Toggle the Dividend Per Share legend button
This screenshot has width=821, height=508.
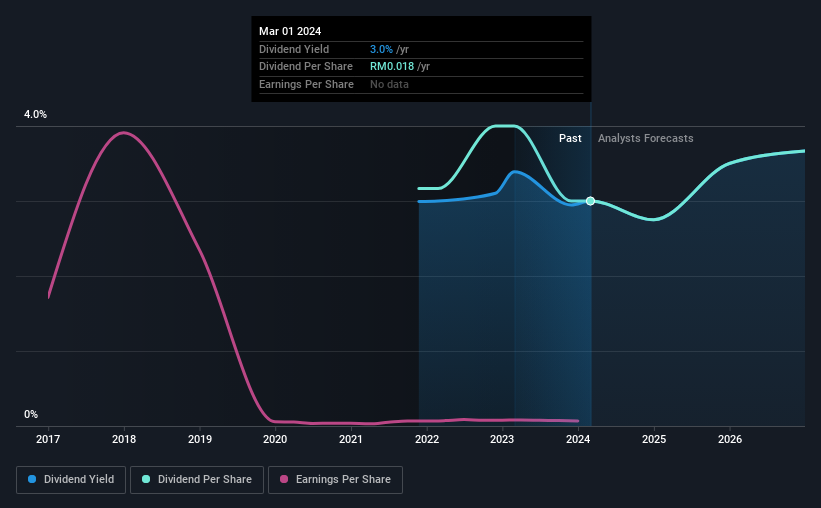197,480
